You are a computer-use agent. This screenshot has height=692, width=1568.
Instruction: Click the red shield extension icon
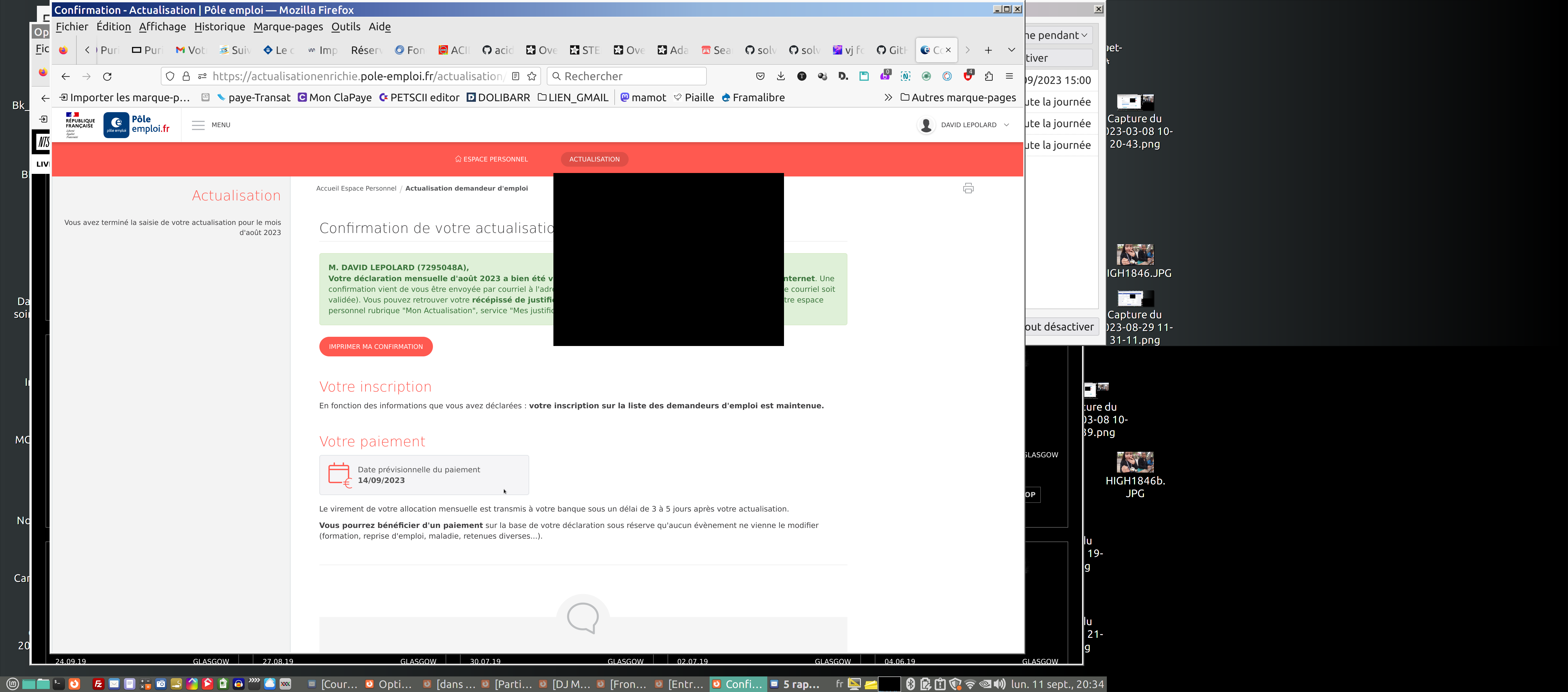[968, 76]
